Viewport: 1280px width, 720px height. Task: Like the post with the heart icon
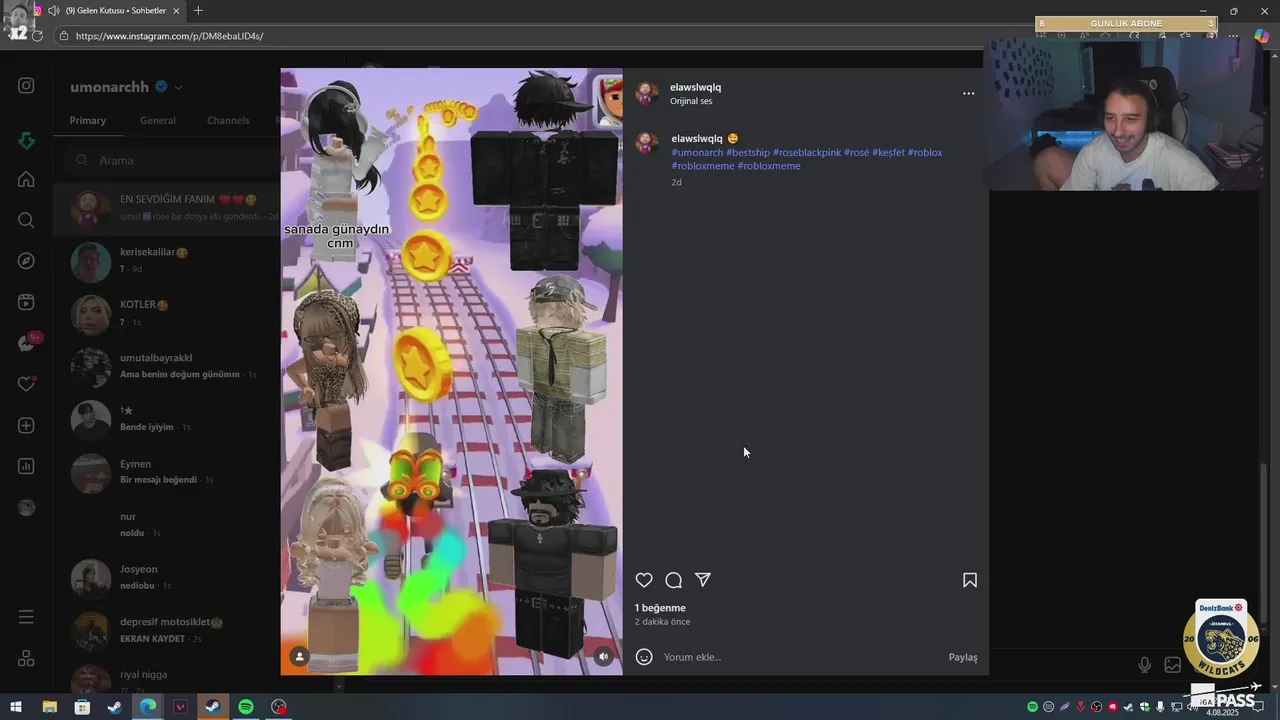644,580
